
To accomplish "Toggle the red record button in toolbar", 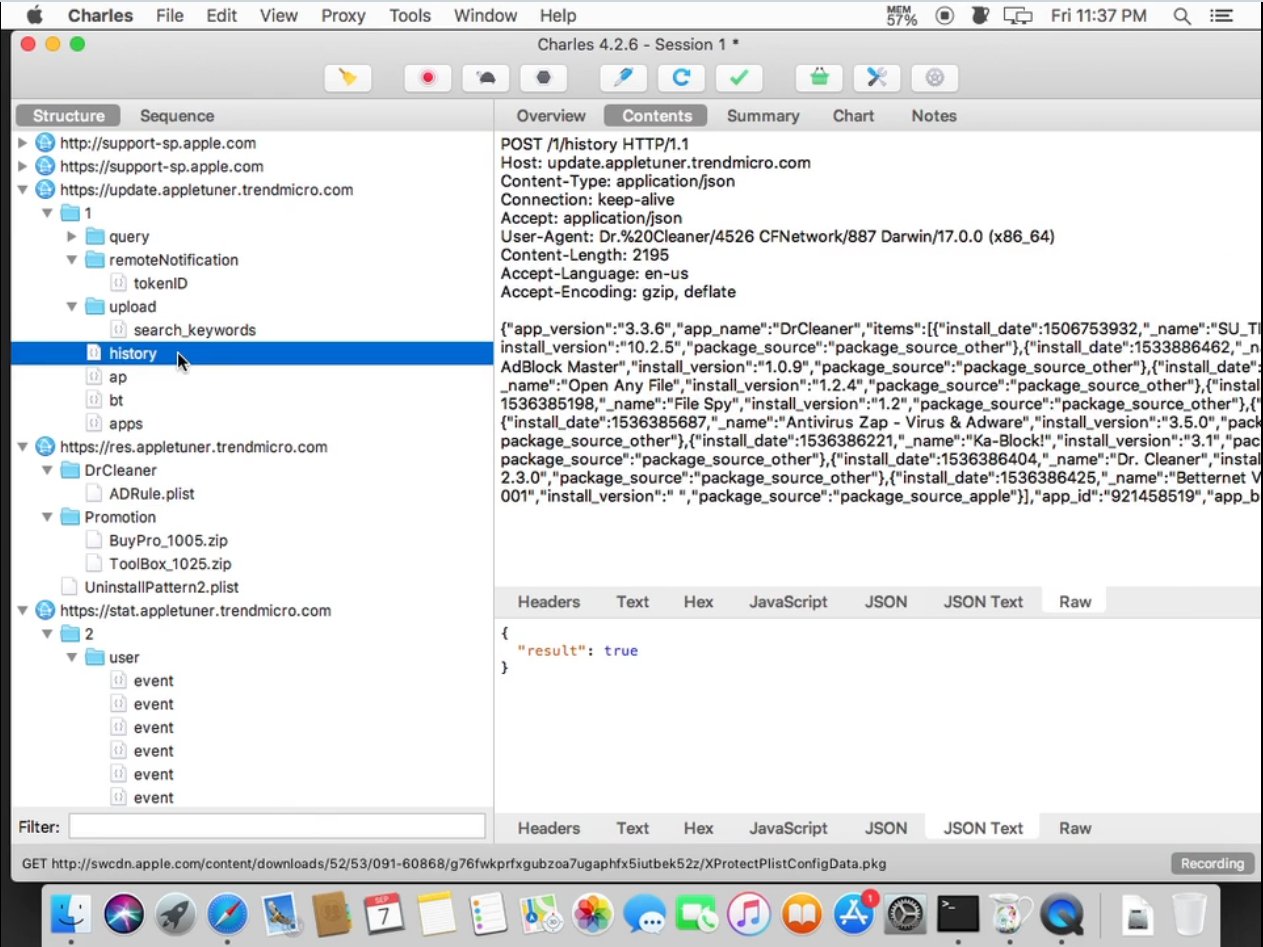I will tap(428, 78).
